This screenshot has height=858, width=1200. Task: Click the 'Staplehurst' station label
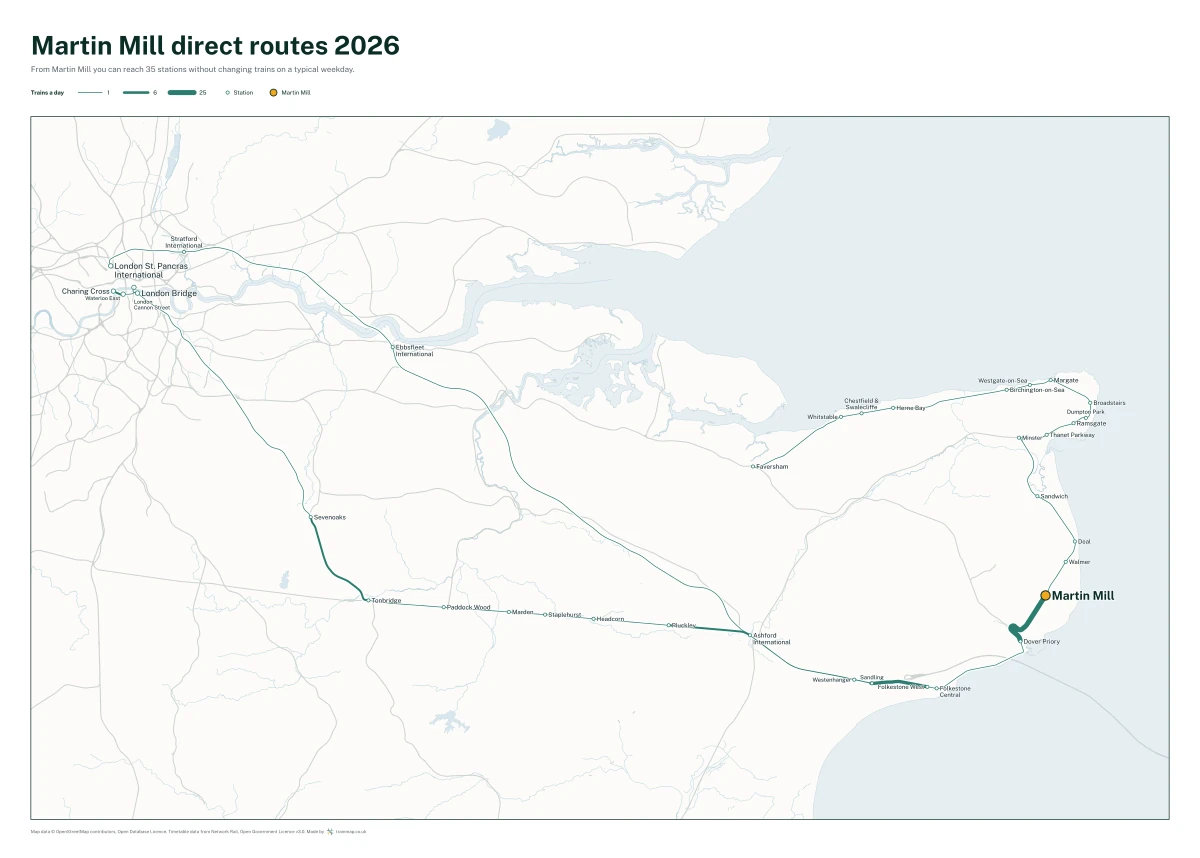point(565,615)
